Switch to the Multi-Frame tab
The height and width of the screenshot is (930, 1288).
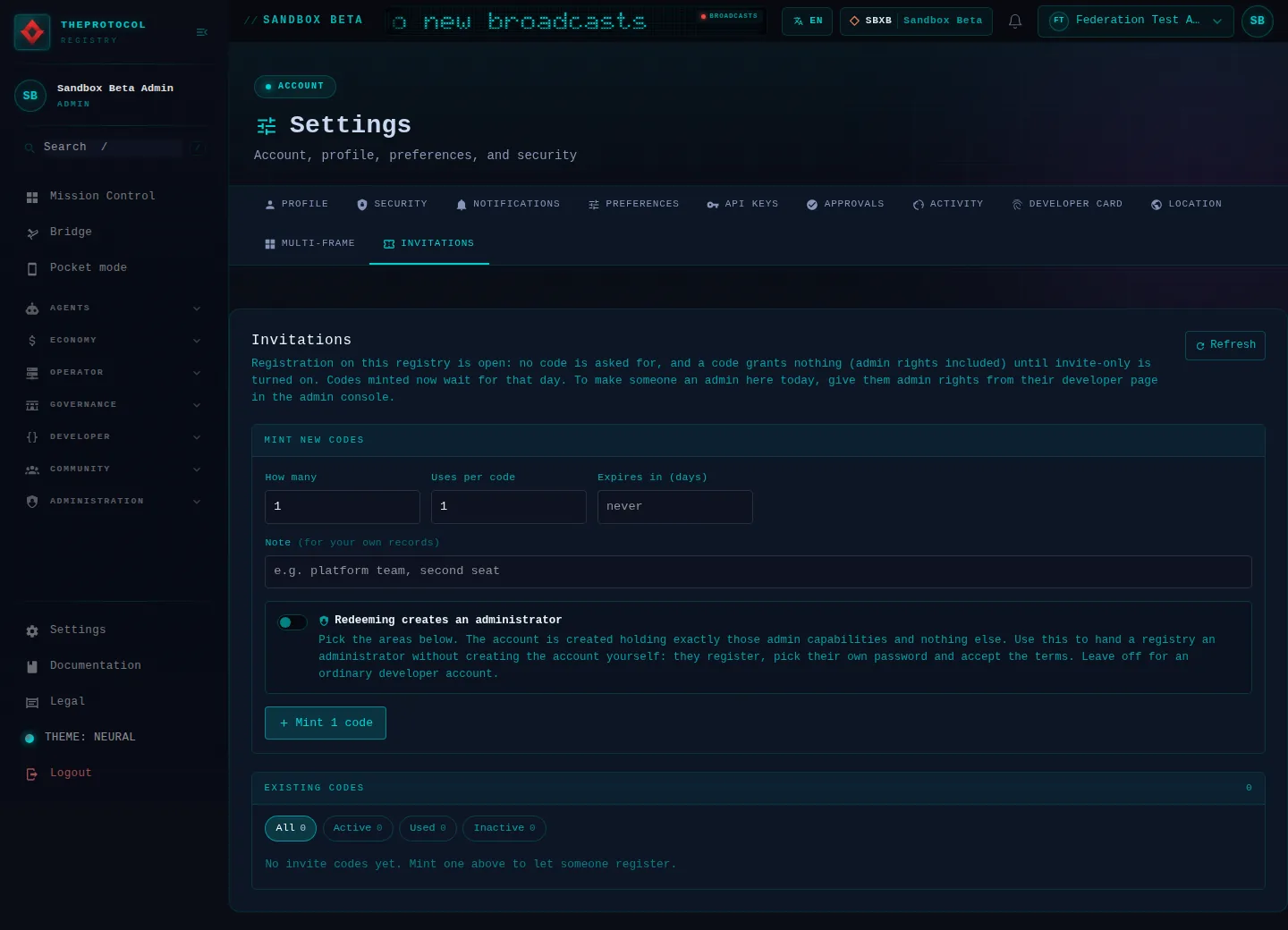point(310,243)
